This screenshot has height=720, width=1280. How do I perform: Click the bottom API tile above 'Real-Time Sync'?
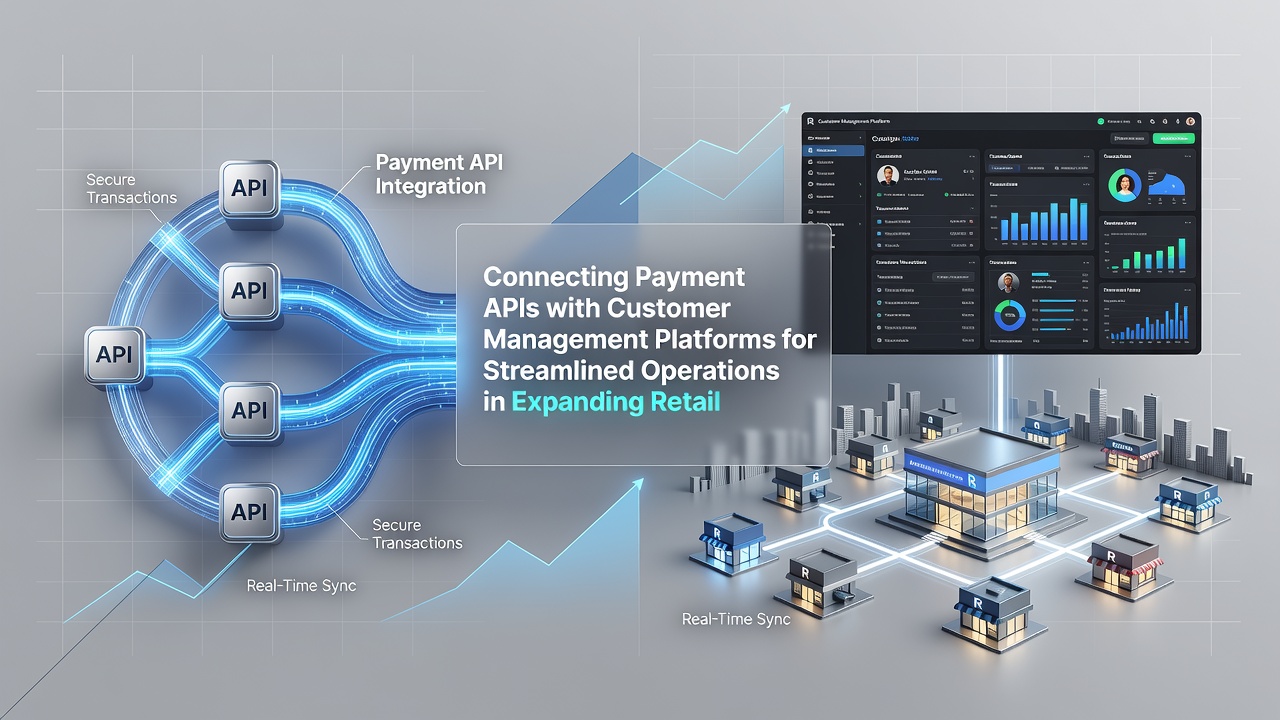(x=248, y=511)
